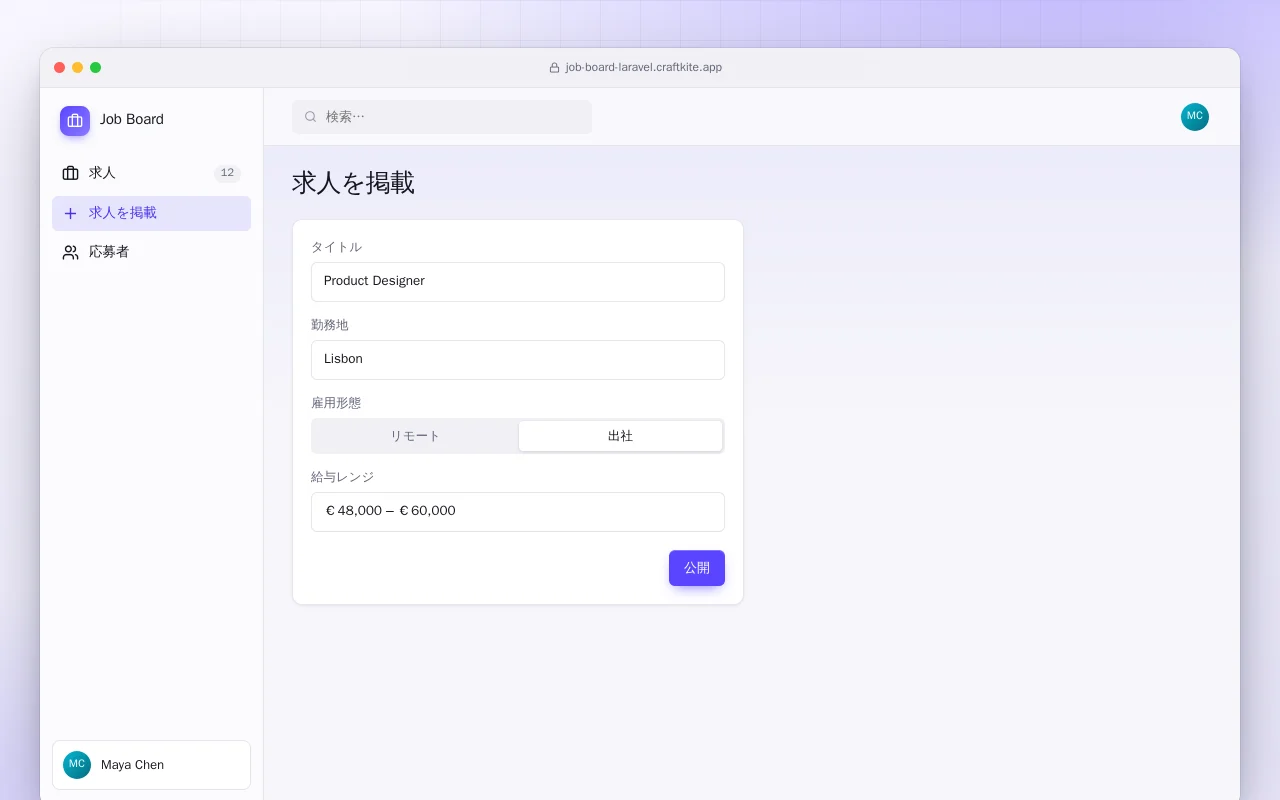Click the URL job-board-laravel.craftkite.app
1280x800 pixels.
(643, 68)
